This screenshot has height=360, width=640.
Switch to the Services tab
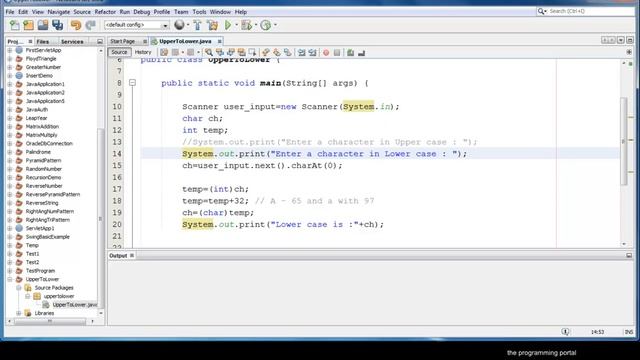pos(72,41)
